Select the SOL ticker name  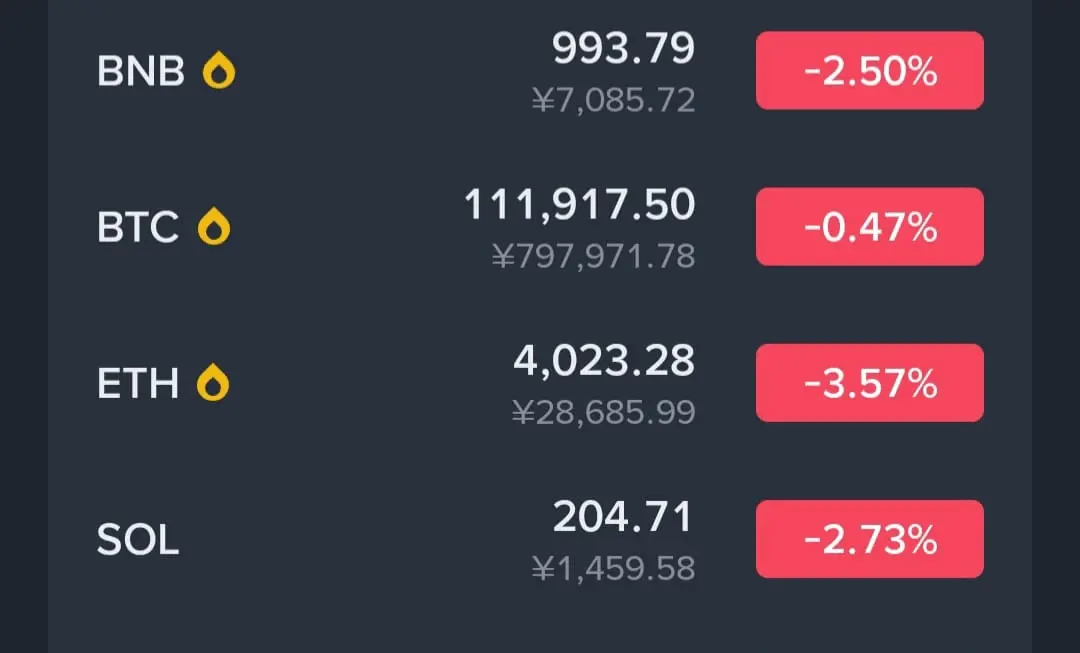[138, 540]
